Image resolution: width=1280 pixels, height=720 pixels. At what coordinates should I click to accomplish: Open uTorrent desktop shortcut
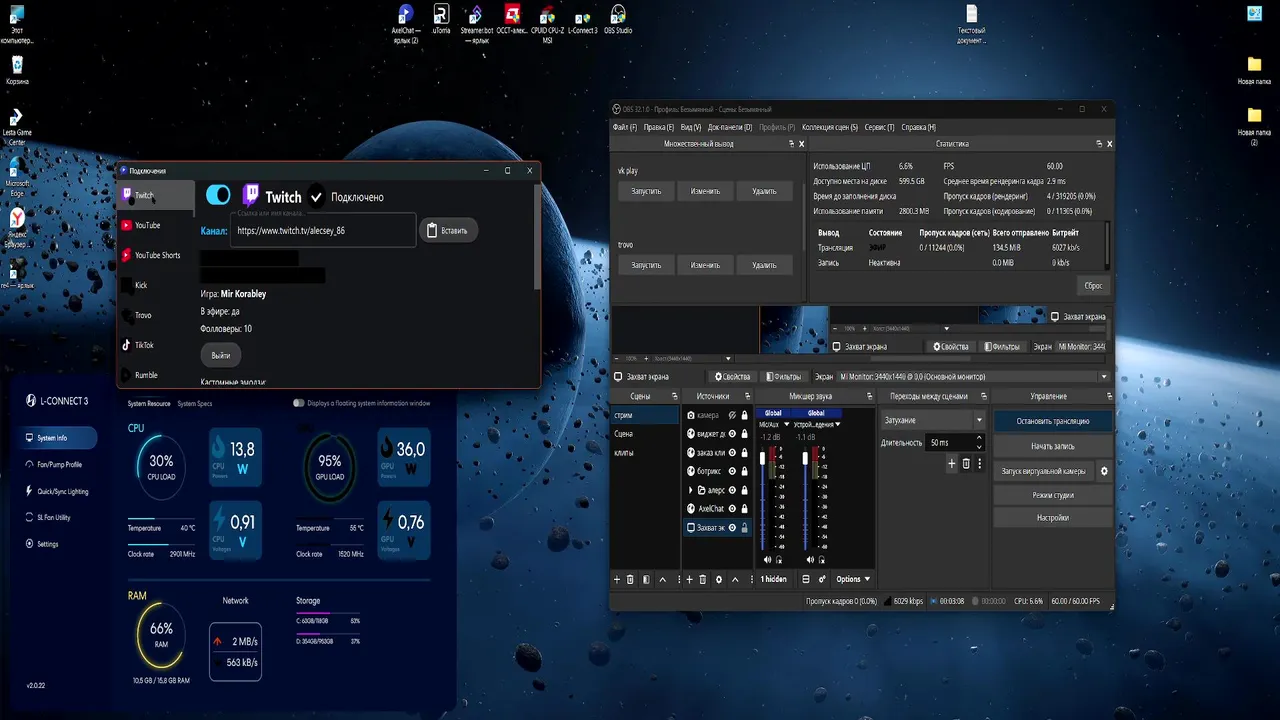pyautogui.click(x=441, y=19)
